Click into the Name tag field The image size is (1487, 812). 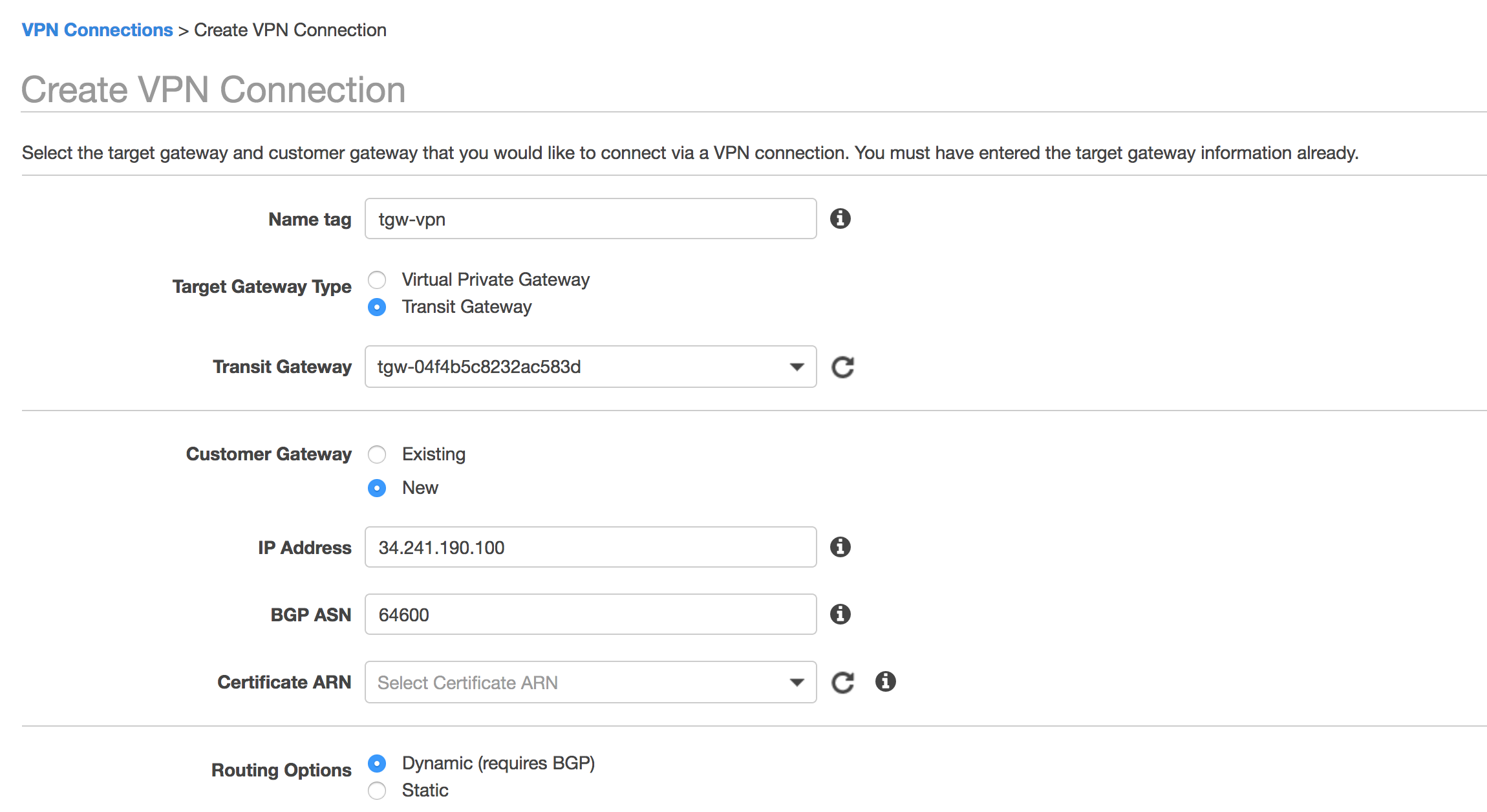pyautogui.click(x=590, y=219)
